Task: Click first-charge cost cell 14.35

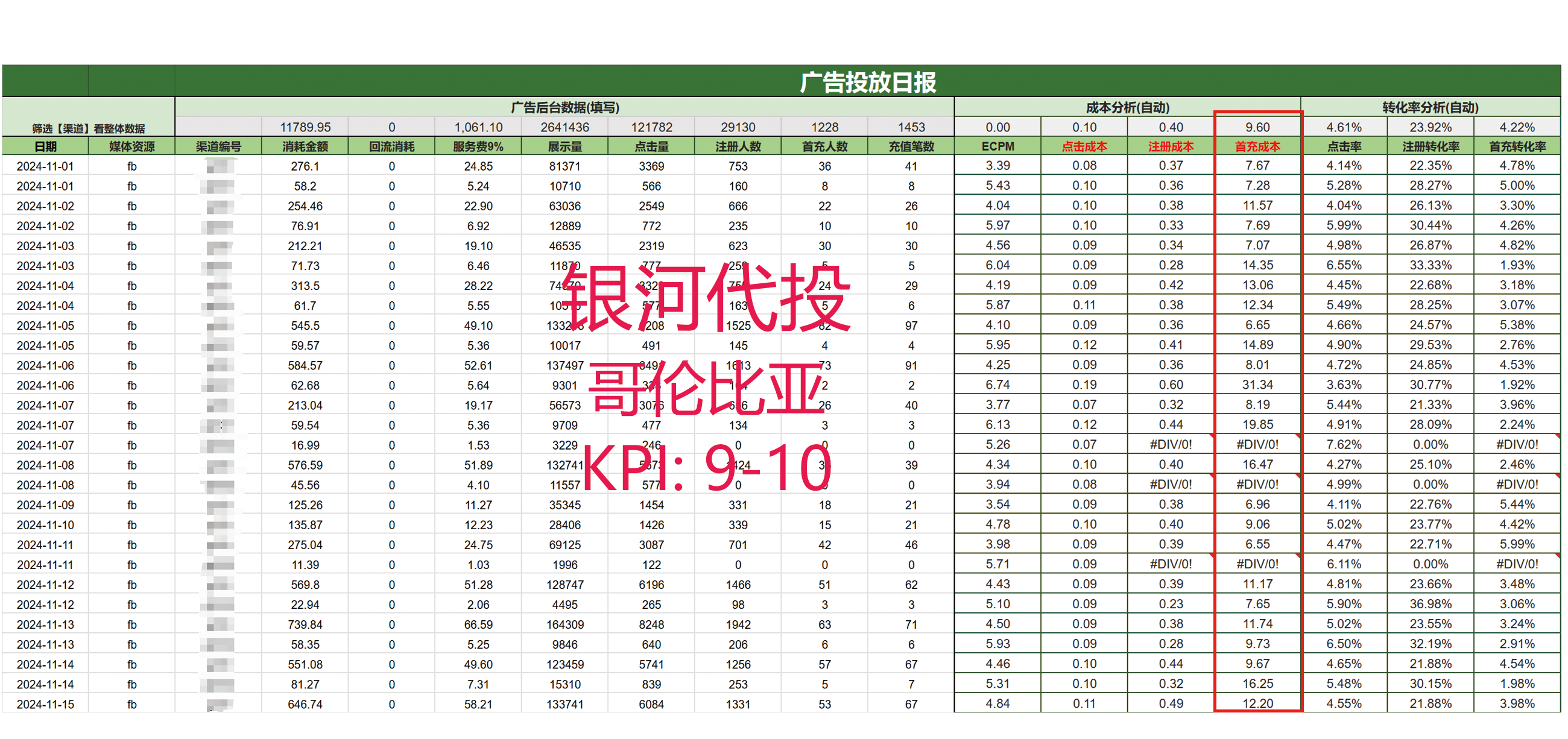Action: click(1257, 265)
